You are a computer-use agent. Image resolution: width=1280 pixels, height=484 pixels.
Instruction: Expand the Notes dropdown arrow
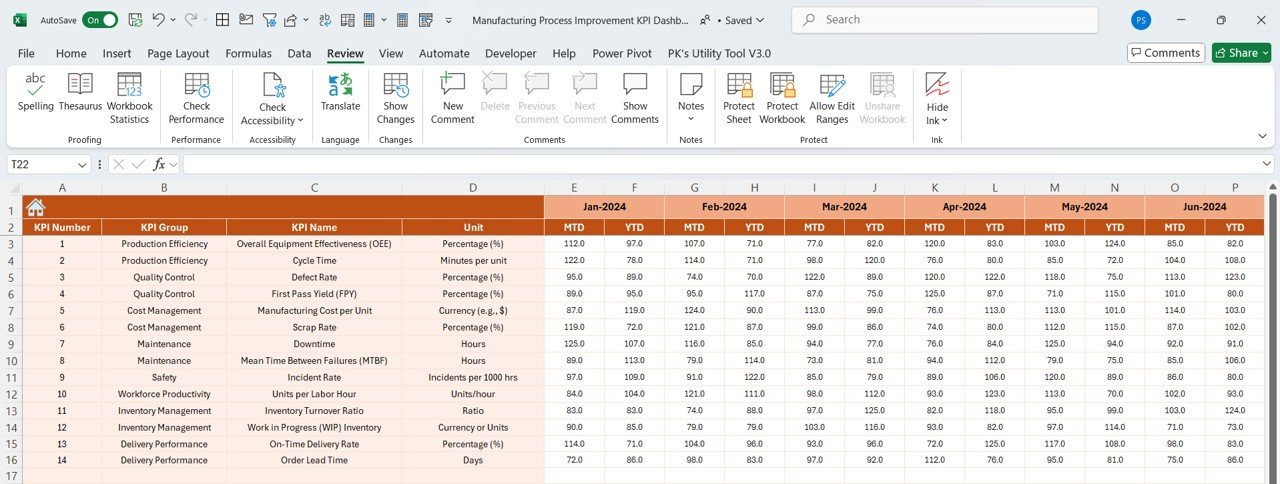point(691,119)
